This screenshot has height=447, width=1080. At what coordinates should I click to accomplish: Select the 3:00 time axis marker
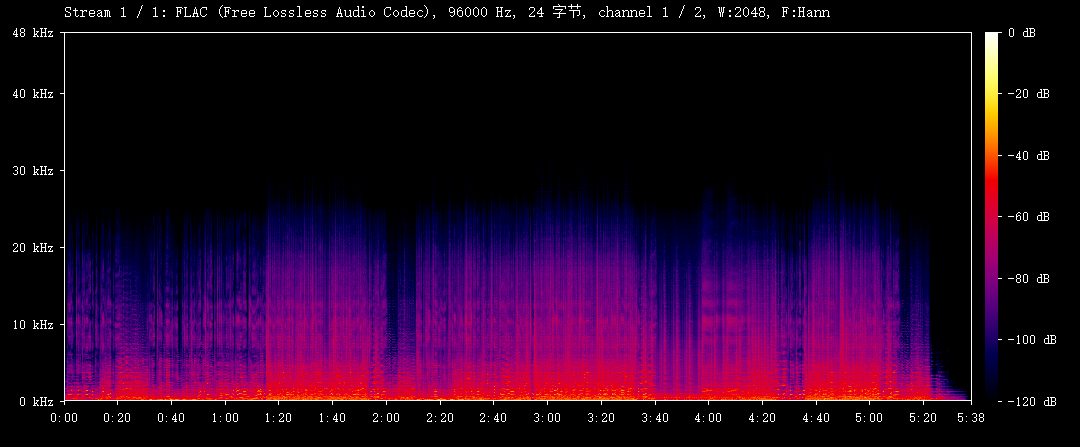tap(547, 417)
